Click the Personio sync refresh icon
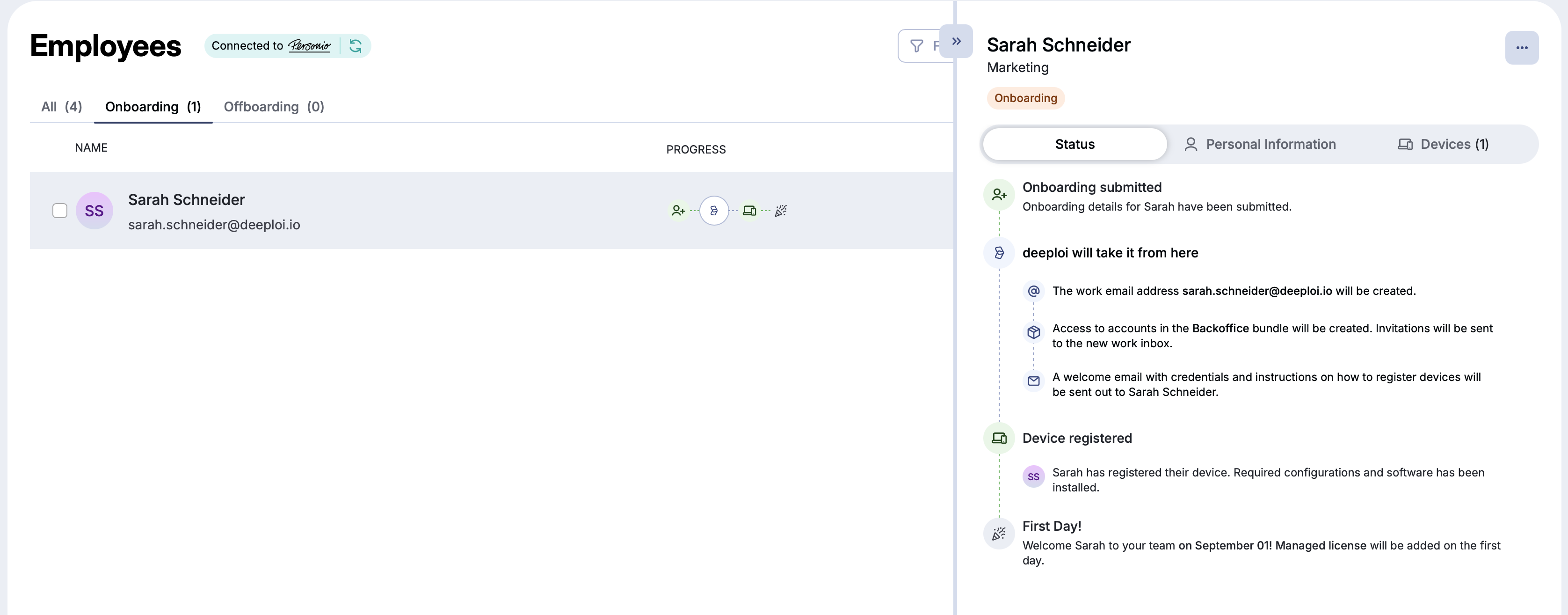1568x615 pixels. [356, 46]
